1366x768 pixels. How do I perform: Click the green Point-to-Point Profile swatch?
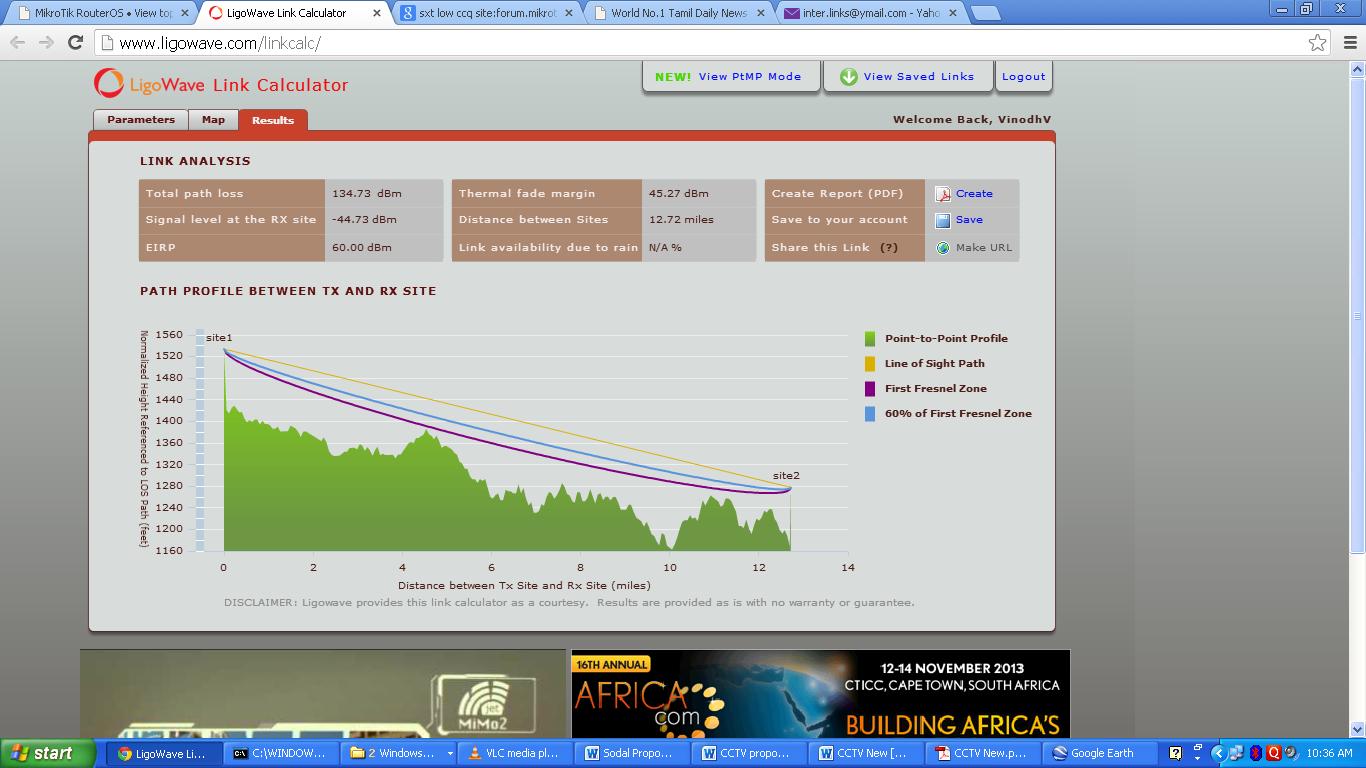(870, 339)
